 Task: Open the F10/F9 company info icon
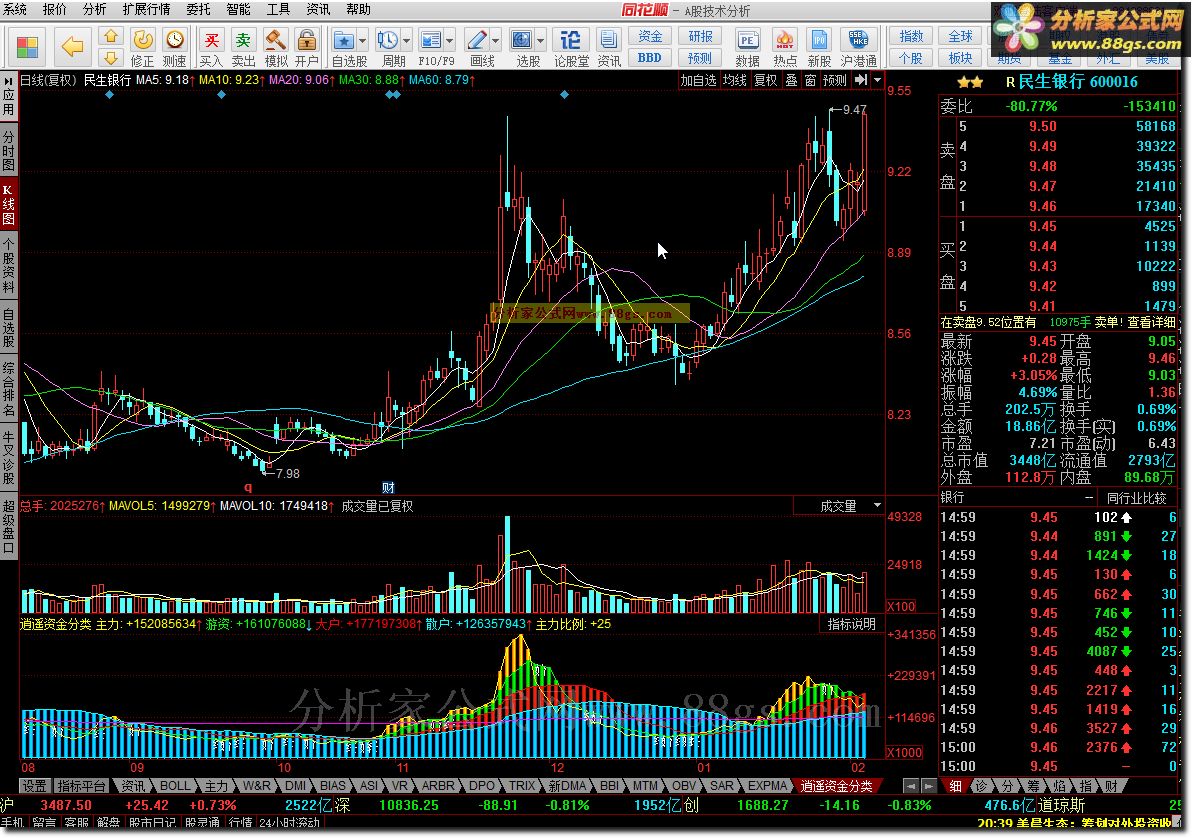pos(431,40)
